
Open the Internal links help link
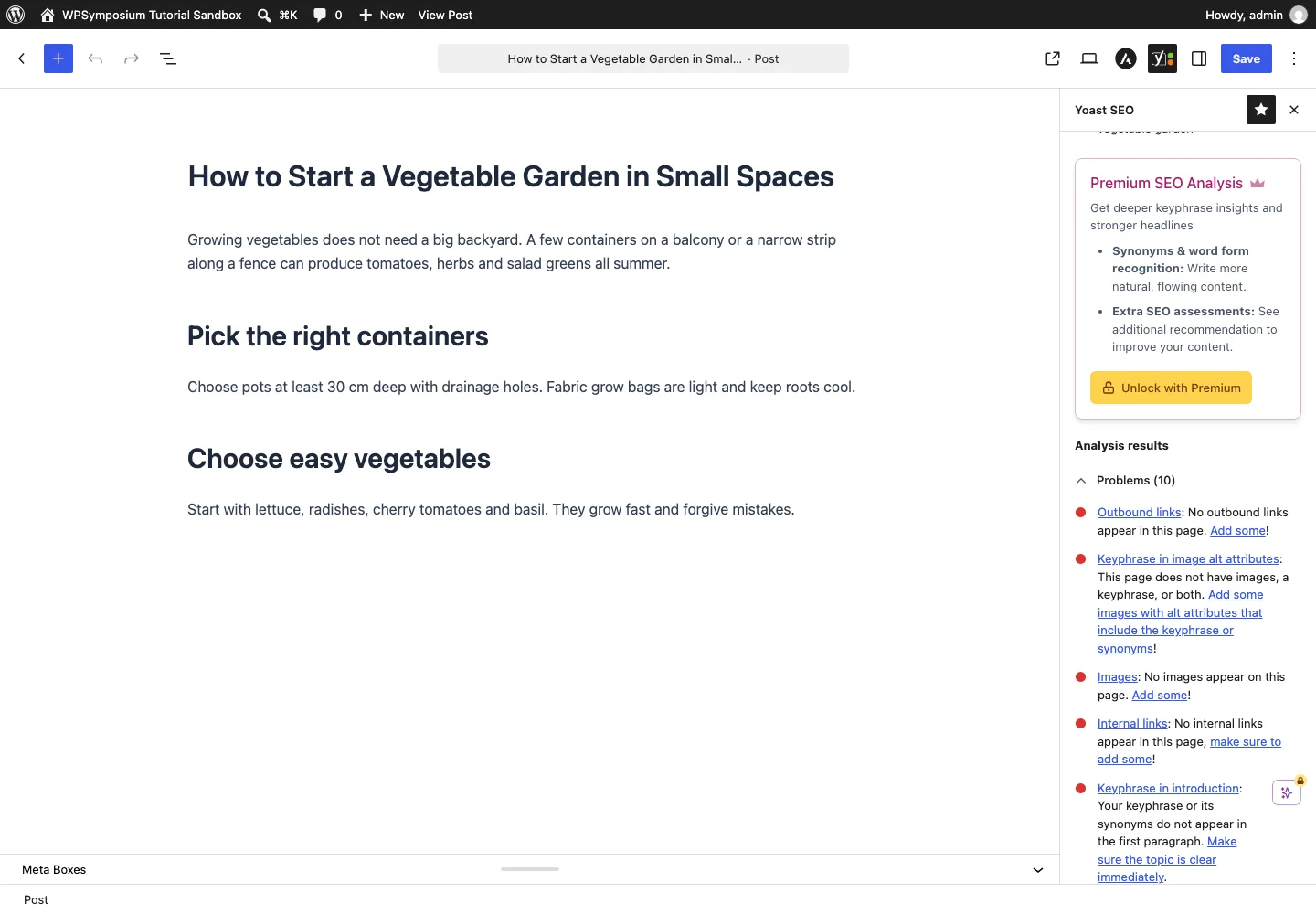tap(1133, 724)
